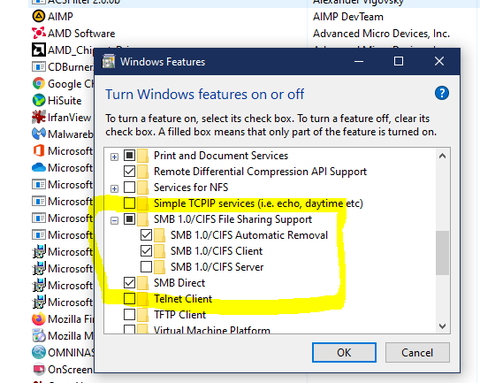Click the blue help question mark icon
The height and width of the screenshot is (383, 480).
(442, 93)
